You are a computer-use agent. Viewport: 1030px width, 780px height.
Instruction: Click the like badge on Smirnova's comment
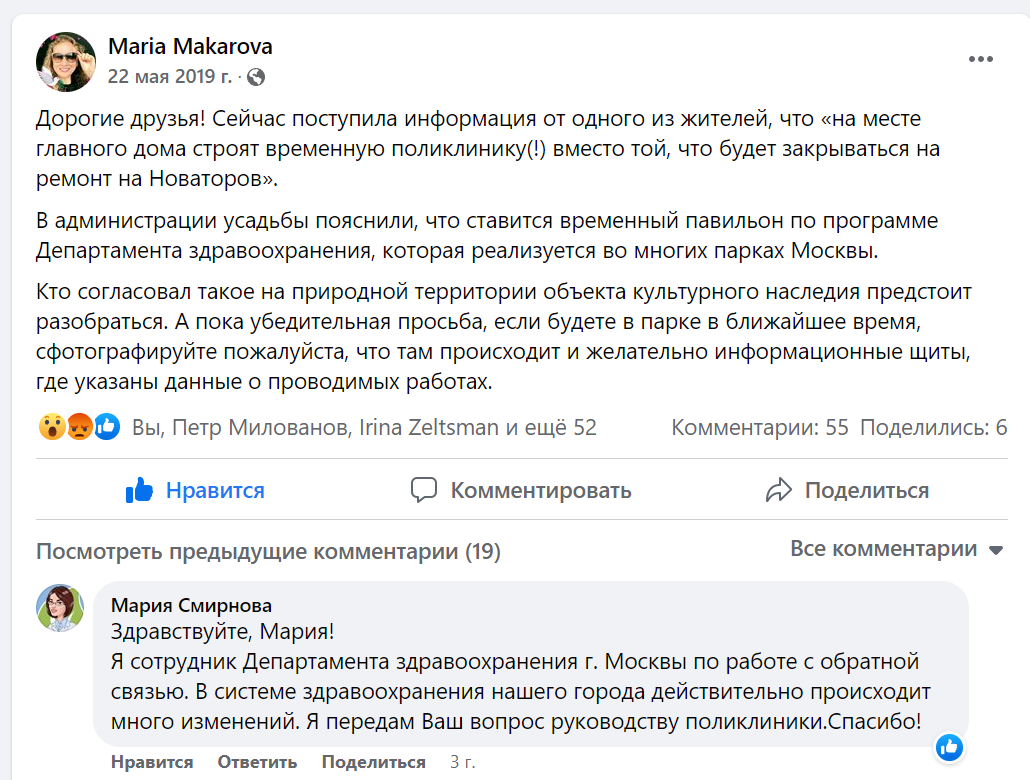tap(949, 746)
